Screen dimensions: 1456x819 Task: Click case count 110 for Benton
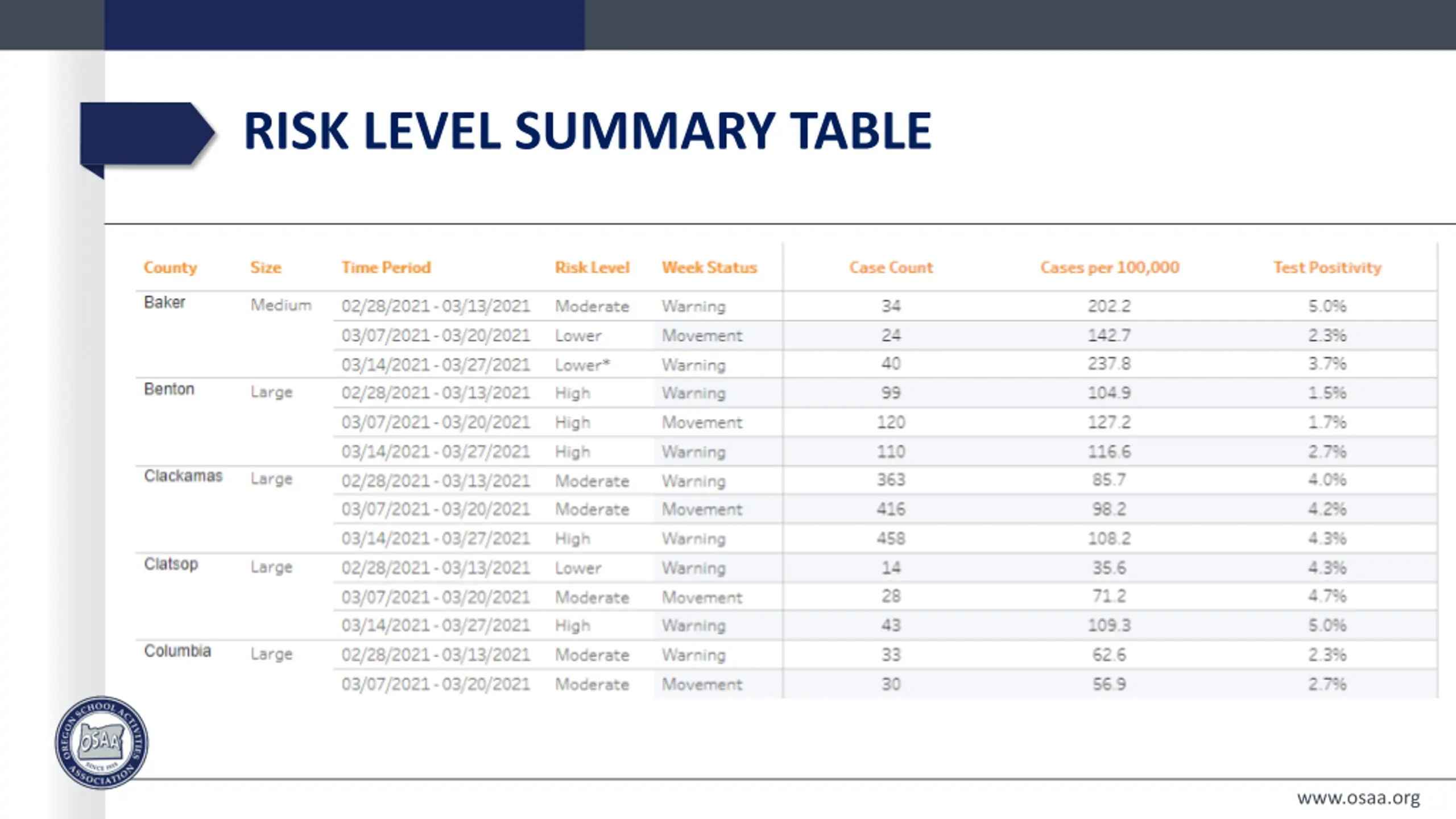pos(891,452)
